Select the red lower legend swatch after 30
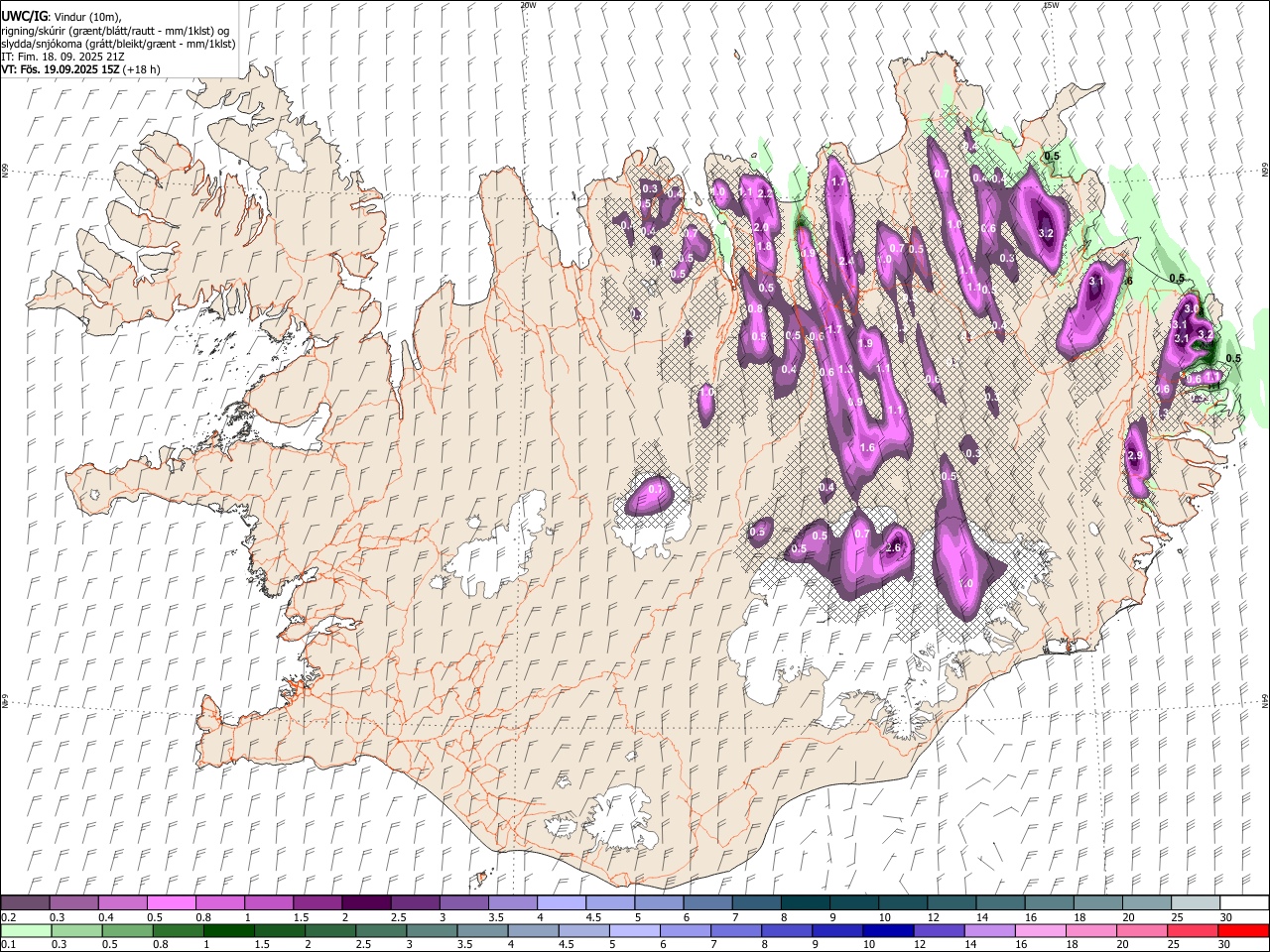The width and height of the screenshot is (1270, 952). click(x=1244, y=930)
